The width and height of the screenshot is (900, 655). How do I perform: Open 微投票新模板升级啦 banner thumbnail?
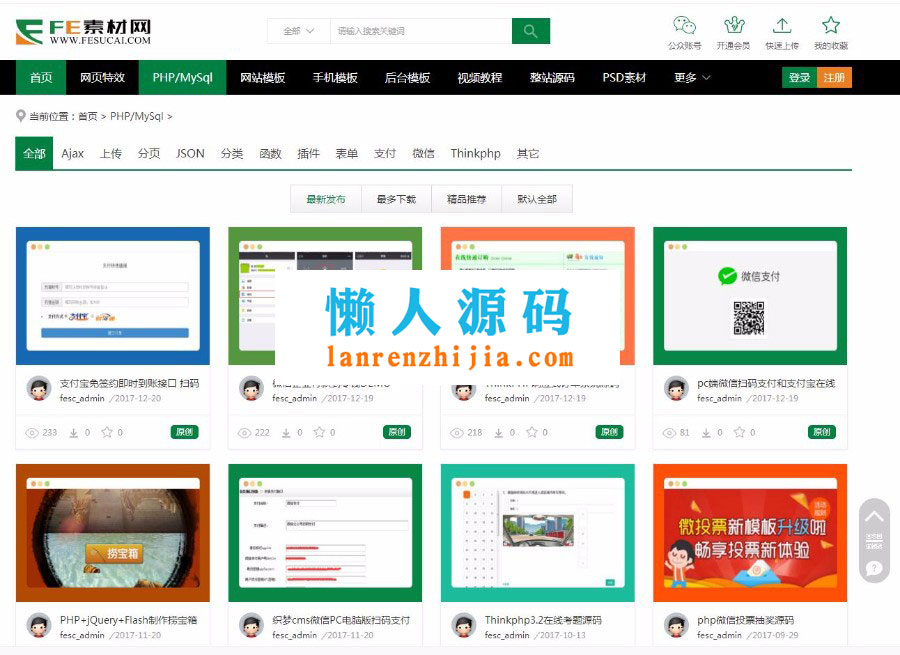[750, 533]
